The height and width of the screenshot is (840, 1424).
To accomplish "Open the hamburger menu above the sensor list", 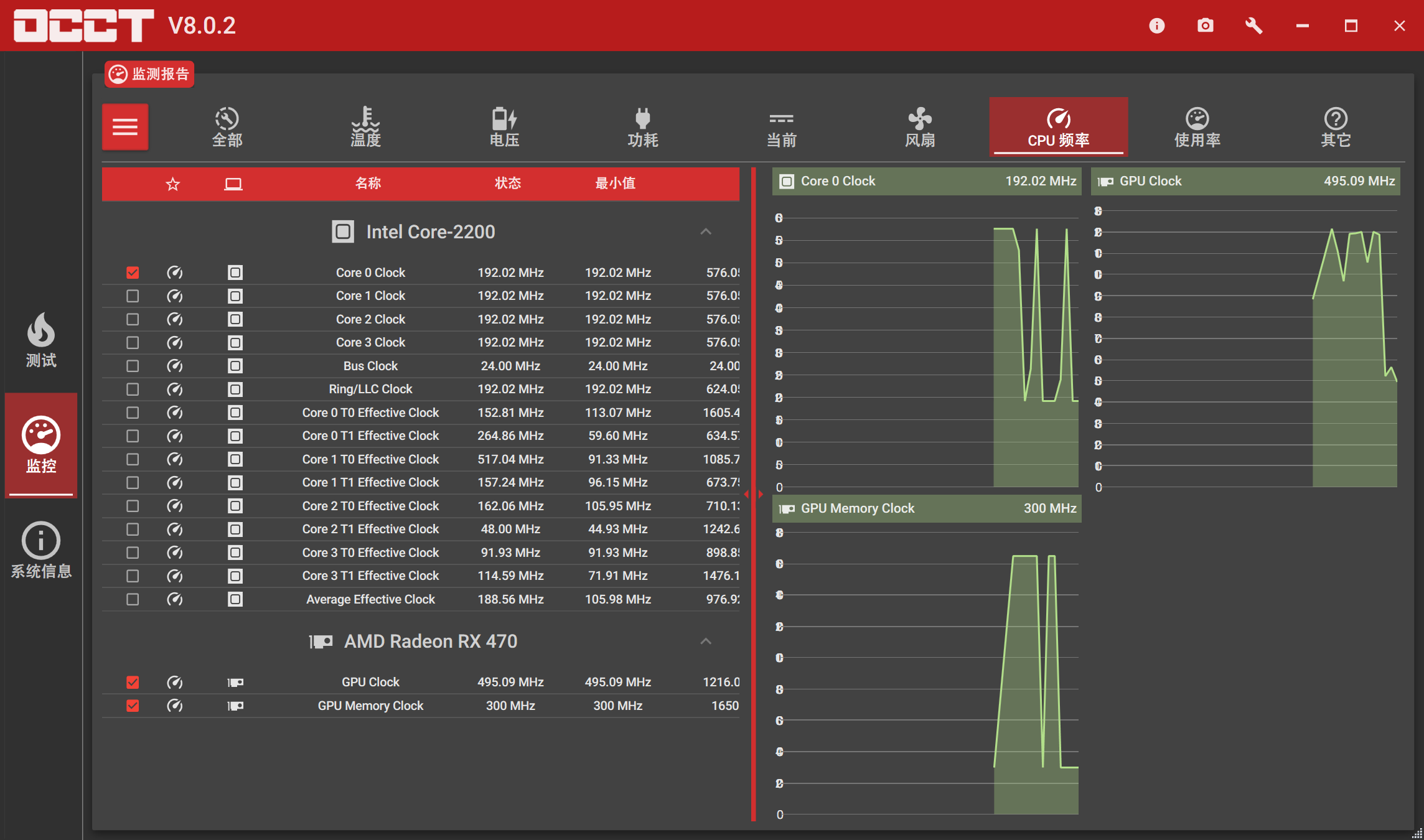I will coord(125,126).
